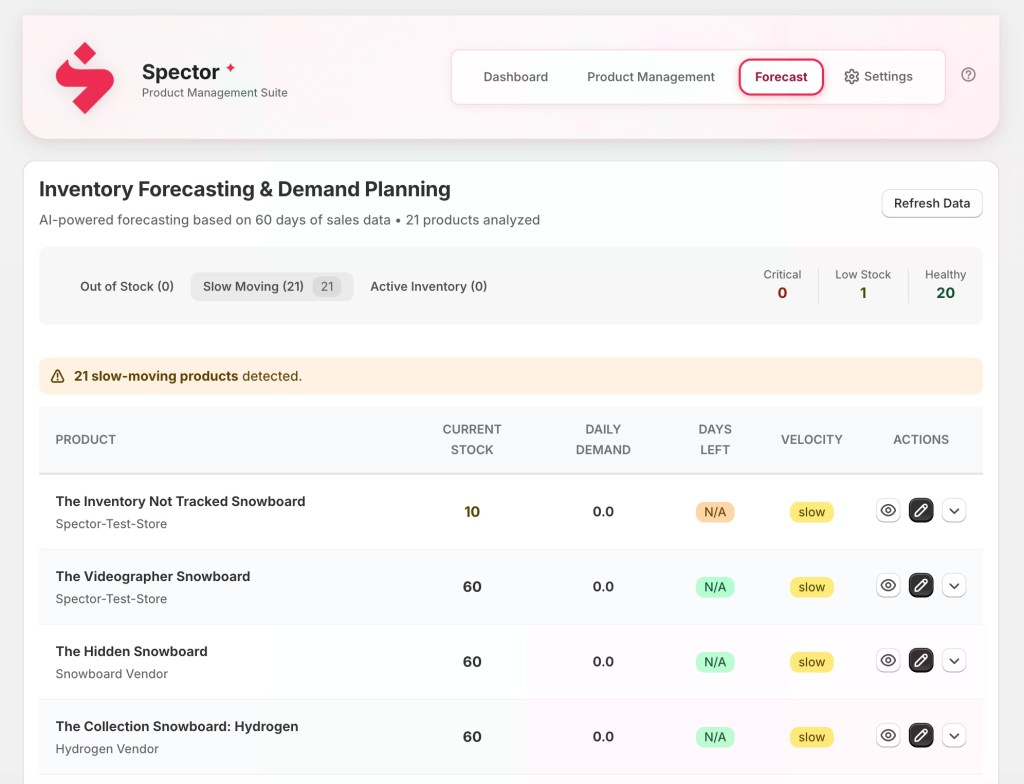
Task: Click the yellow slow velocity badge, first row
Action: (811, 512)
